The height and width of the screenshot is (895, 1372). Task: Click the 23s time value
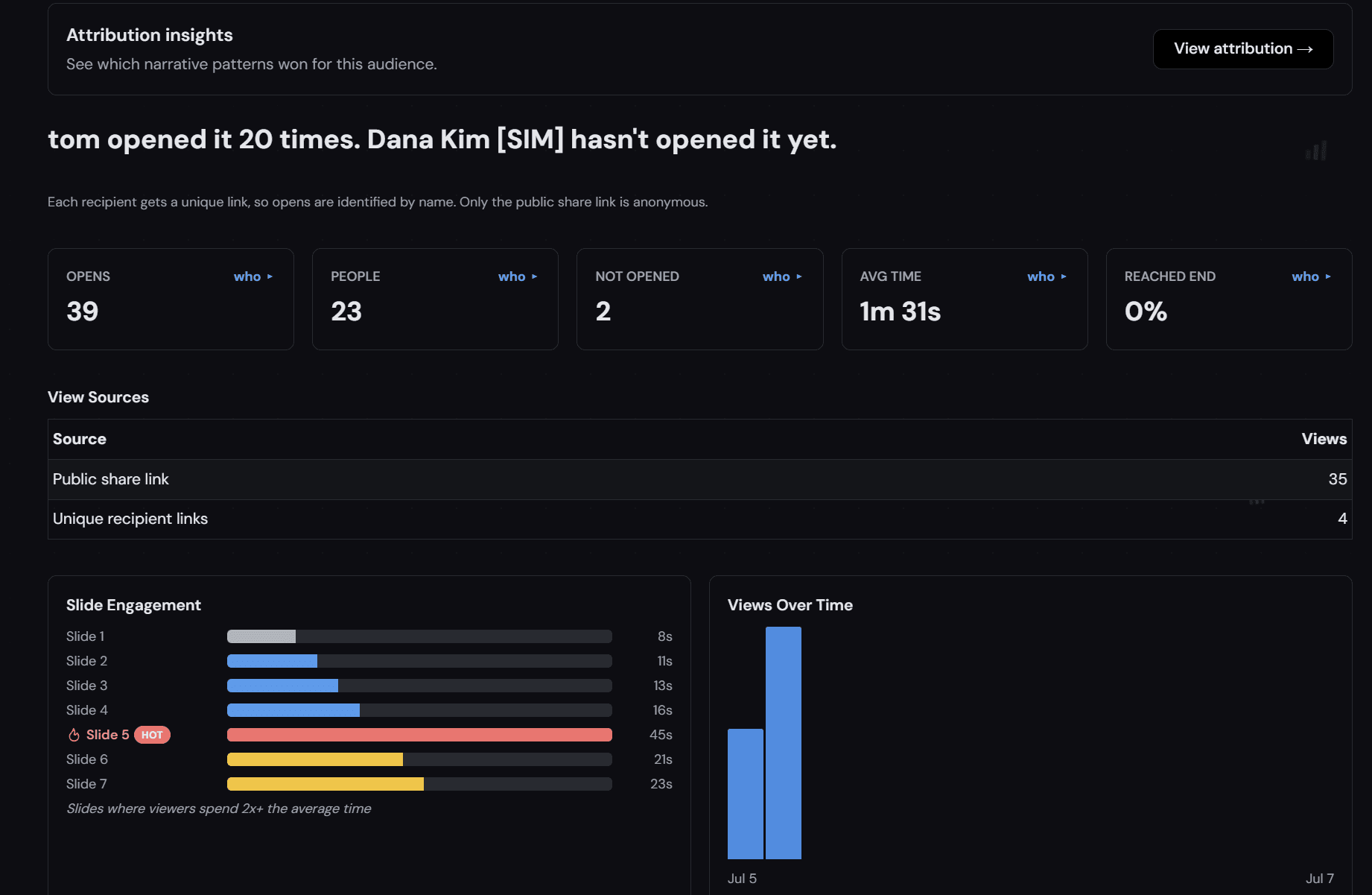661,784
